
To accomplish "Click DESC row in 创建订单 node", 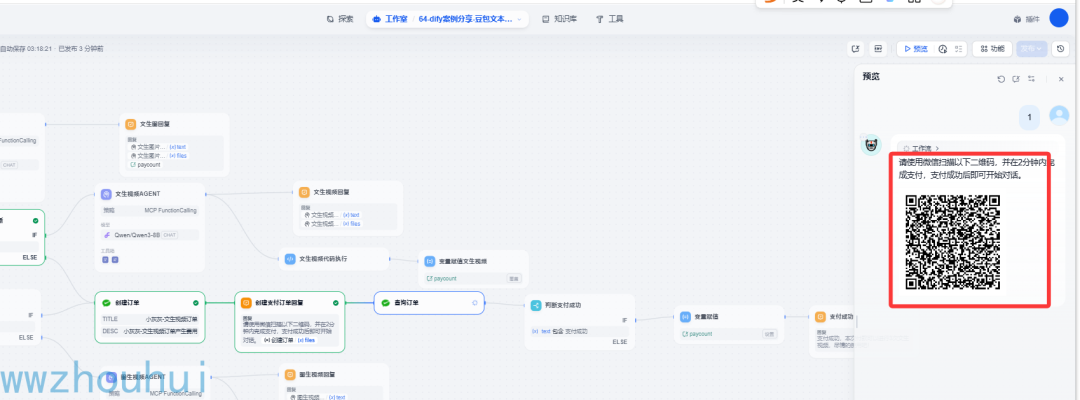I will coord(149,332).
